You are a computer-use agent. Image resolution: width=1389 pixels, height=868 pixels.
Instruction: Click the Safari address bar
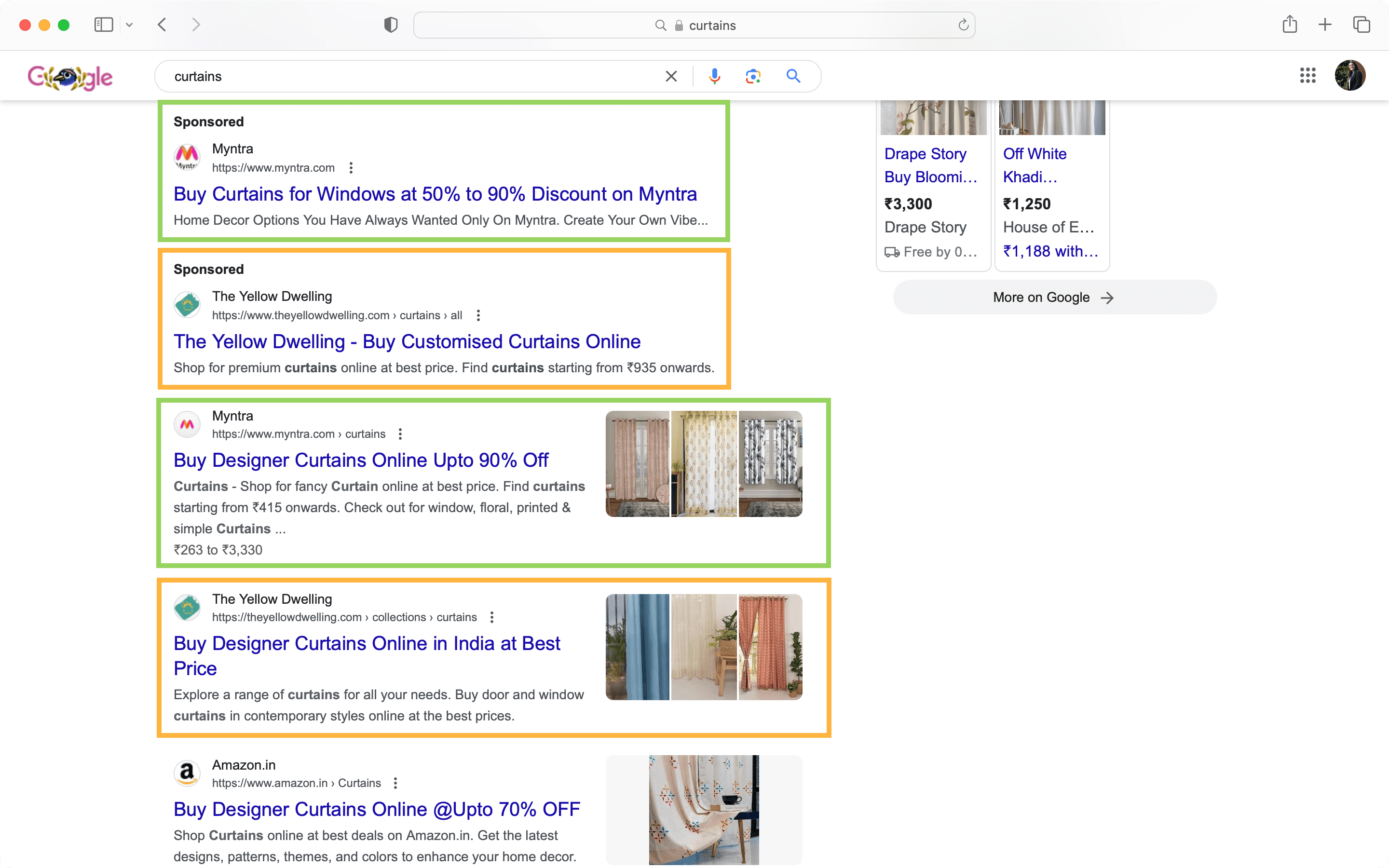click(694, 25)
